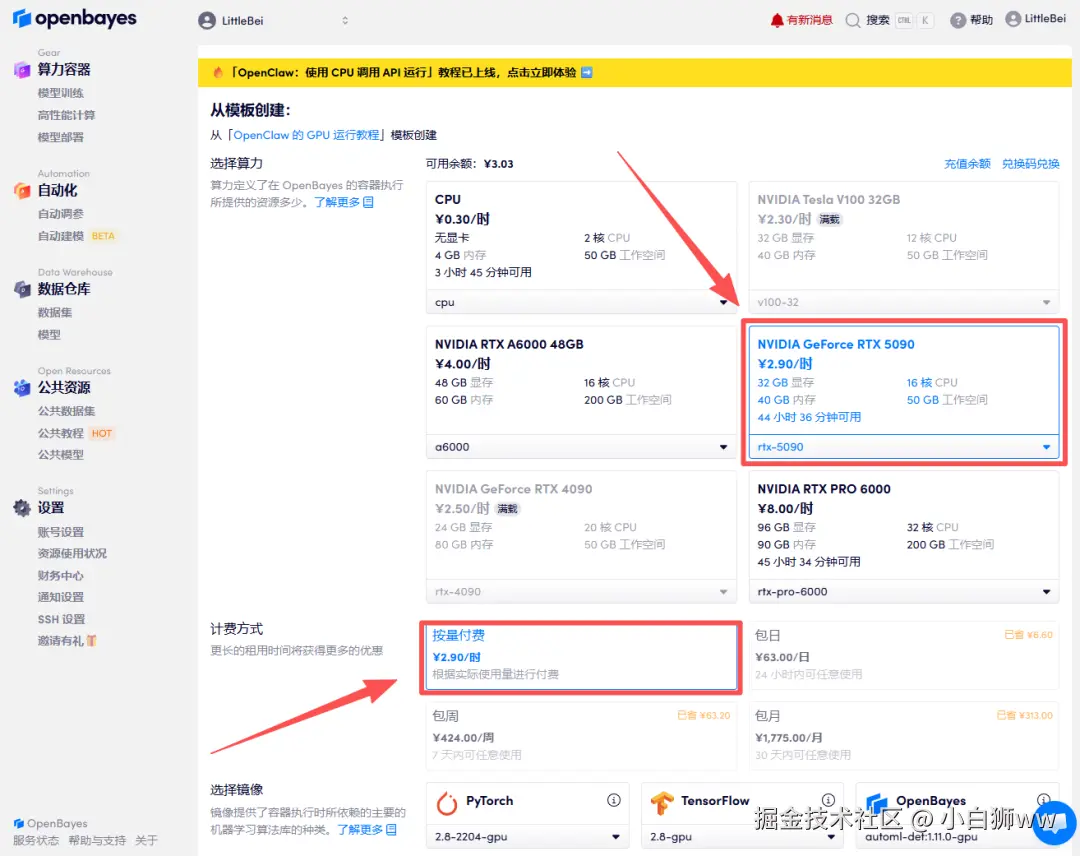Open the OpenClaw 的 GPU 运行教程 link
This screenshot has width=1080, height=856.
(306, 135)
